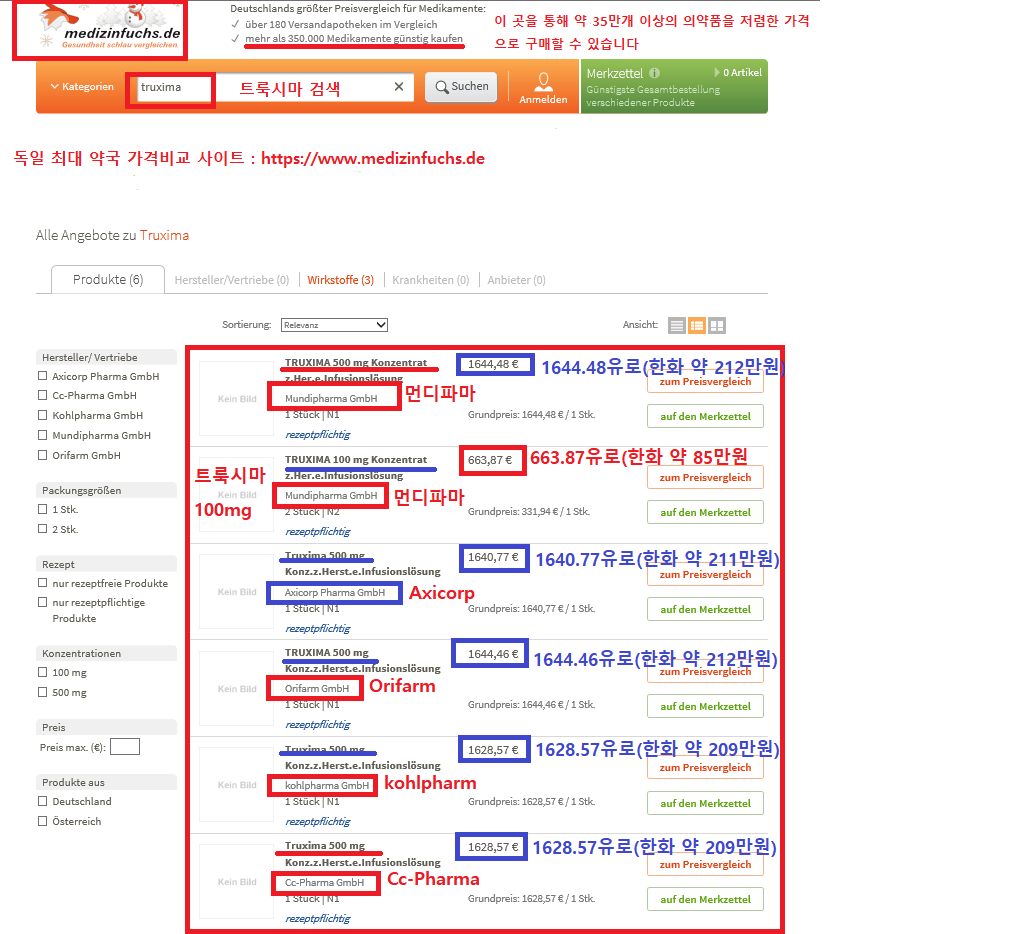The height and width of the screenshot is (934, 1024).
Task: Tick the Cc-Pharma GmbH manufacturer filter
Action: [42, 395]
